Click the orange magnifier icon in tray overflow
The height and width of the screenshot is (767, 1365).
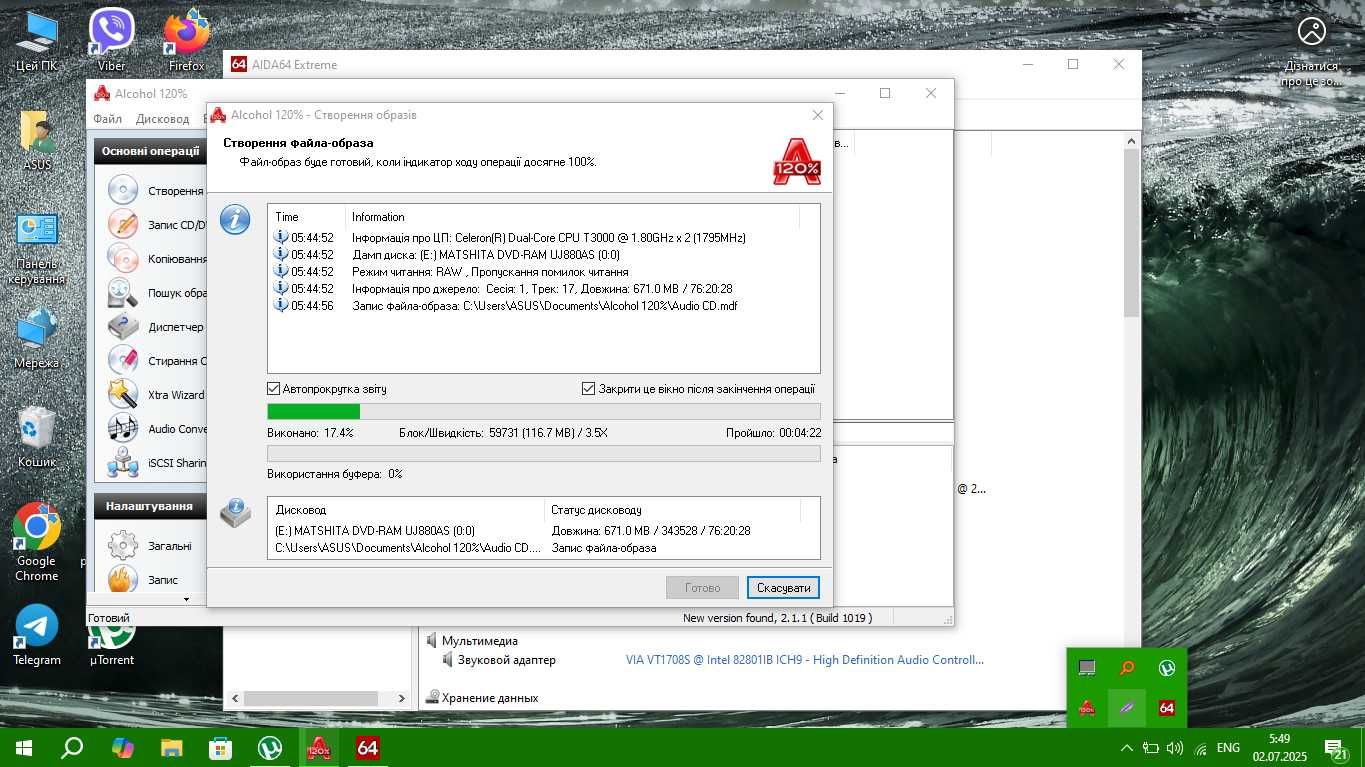tap(1127, 668)
